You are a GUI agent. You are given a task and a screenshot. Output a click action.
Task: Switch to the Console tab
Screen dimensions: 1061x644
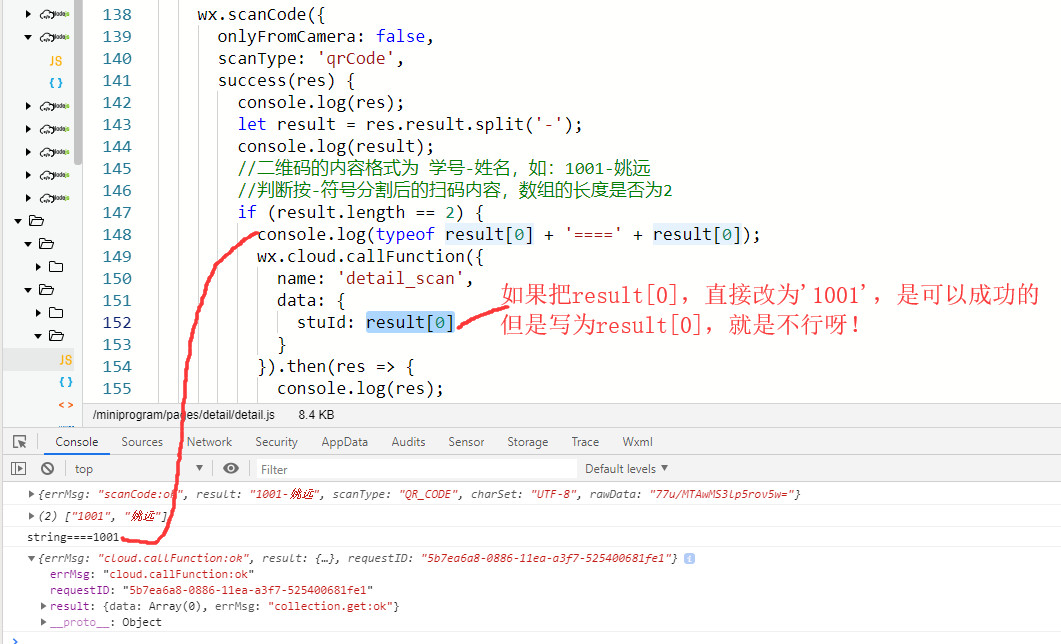point(76,442)
